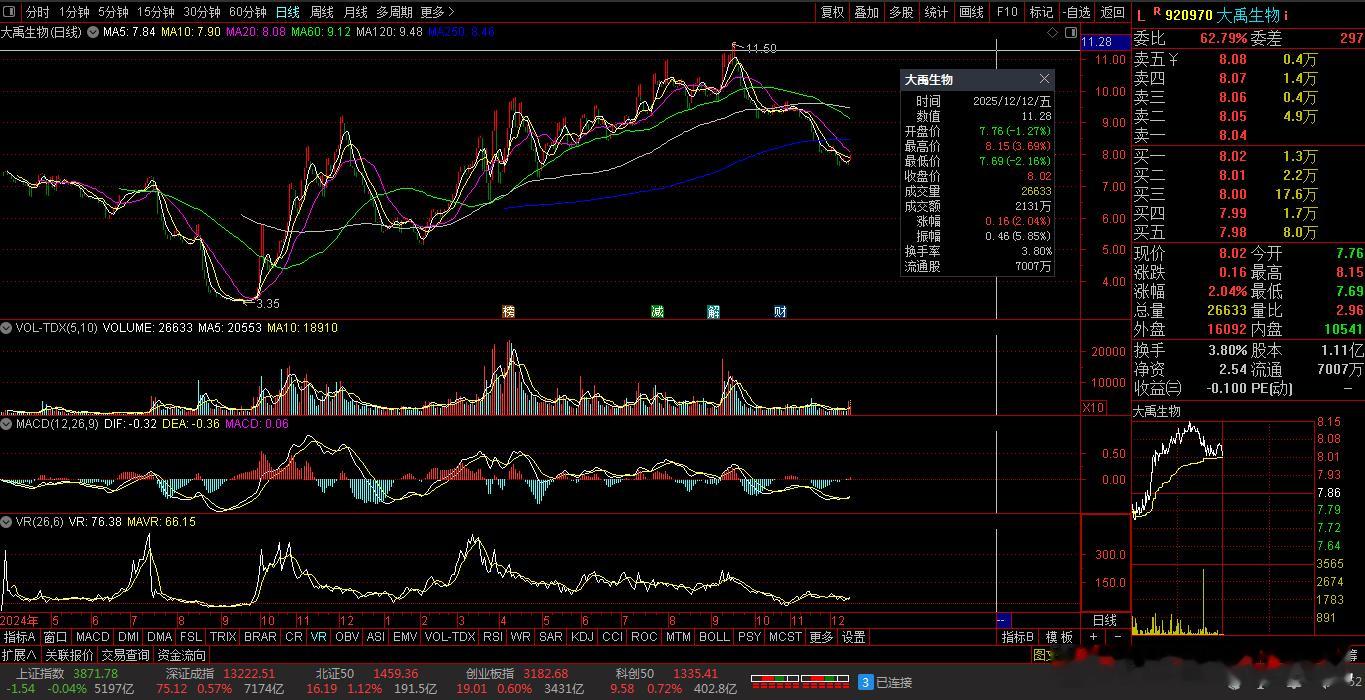Switch to the 5分钟 period

pyautogui.click(x=113, y=12)
